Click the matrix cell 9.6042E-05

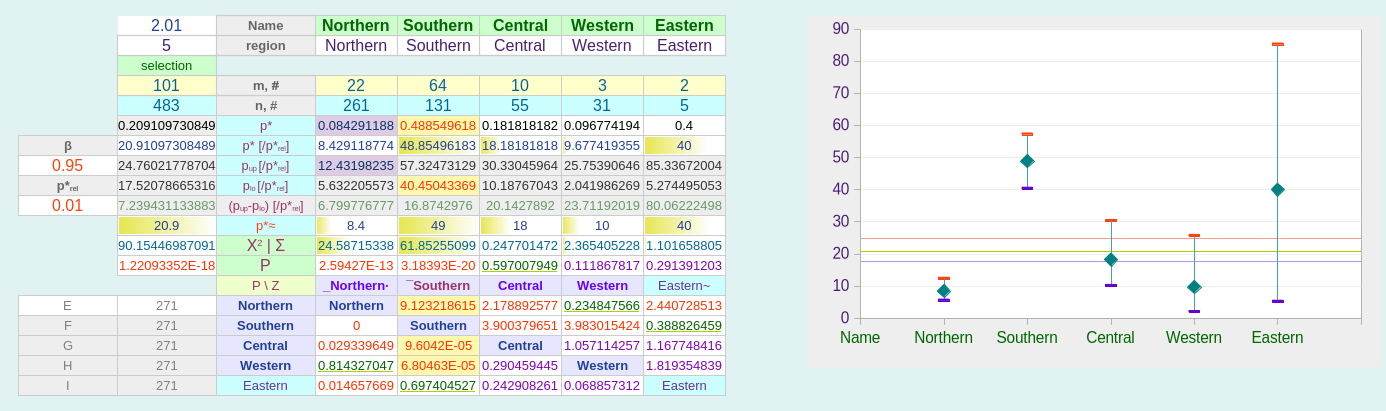438,346
